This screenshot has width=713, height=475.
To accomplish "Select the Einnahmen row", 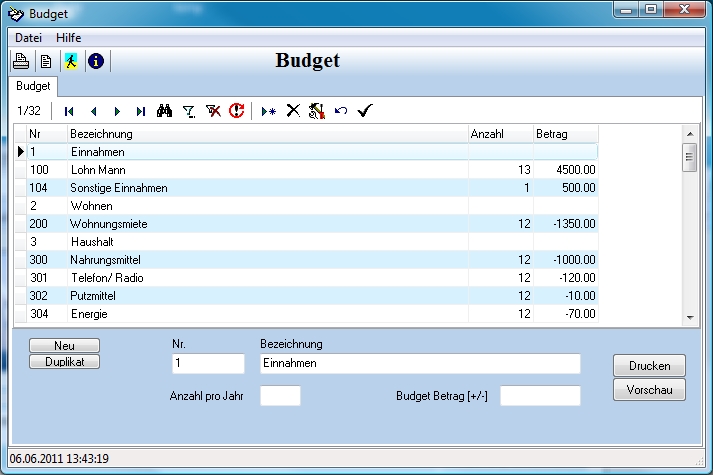I will [312, 152].
